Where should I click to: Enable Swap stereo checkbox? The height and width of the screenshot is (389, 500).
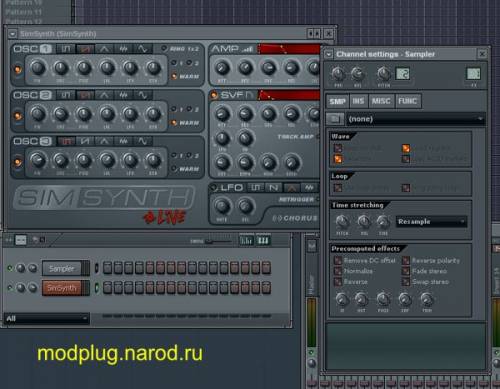click(406, 282)
